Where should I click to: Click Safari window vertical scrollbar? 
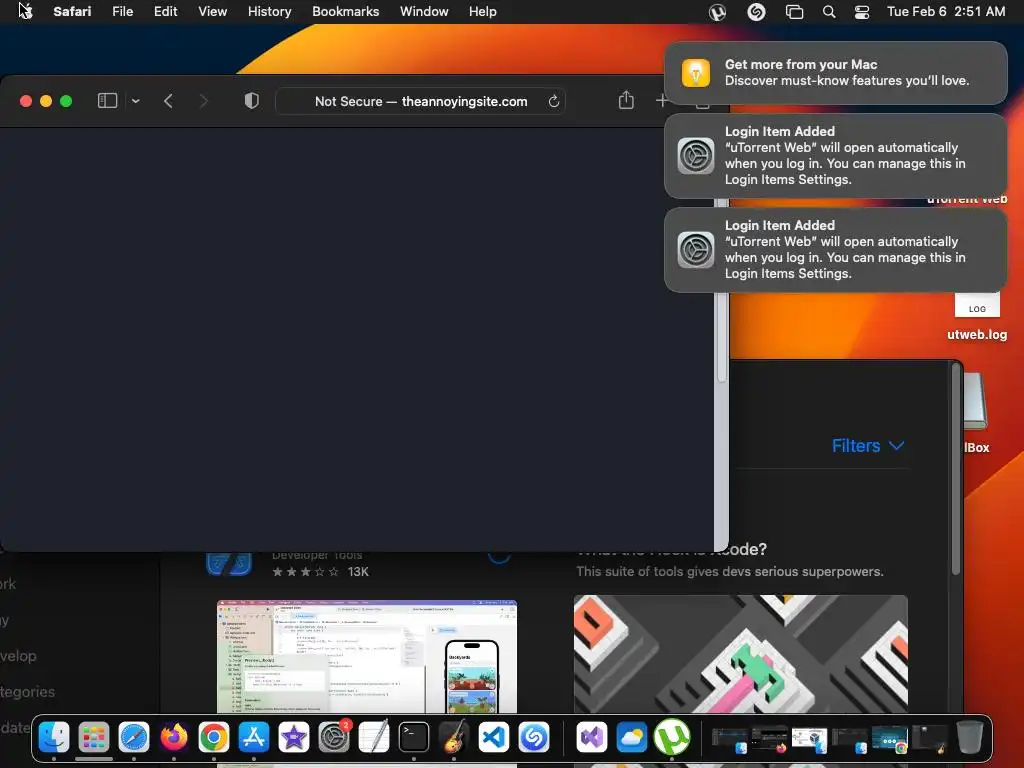722,336
